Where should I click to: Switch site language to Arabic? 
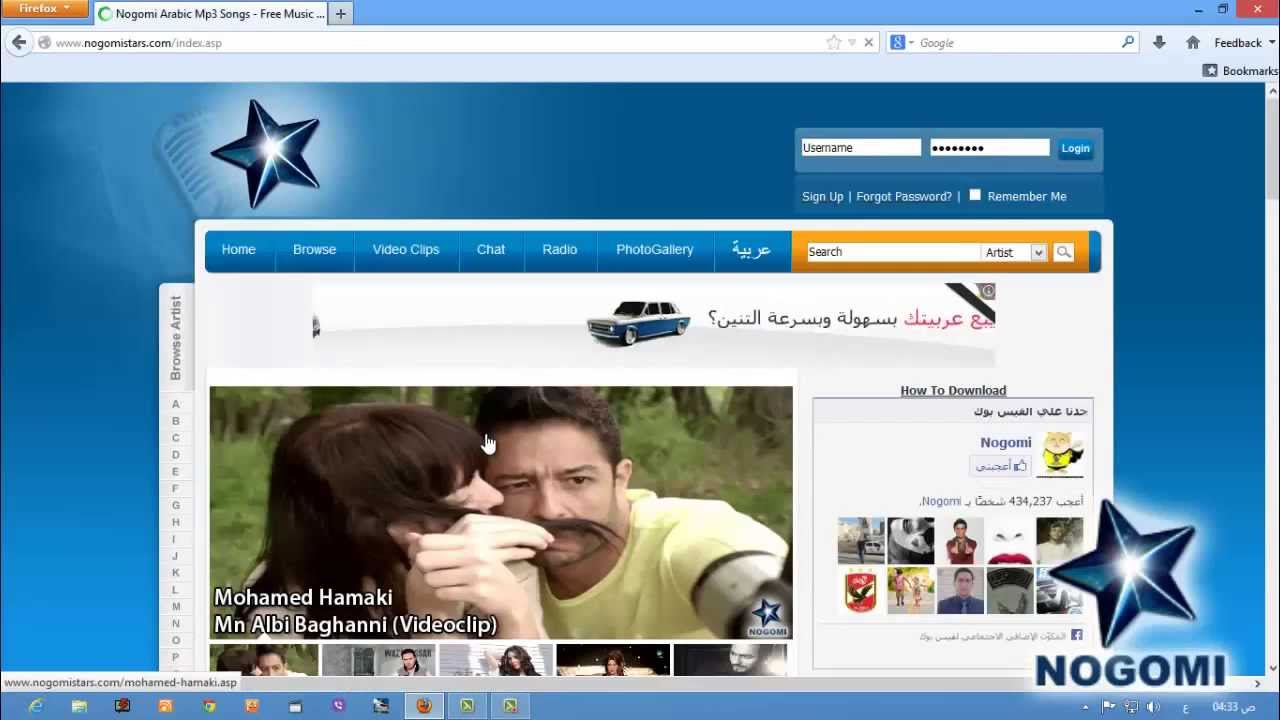[x=751, y=249]
